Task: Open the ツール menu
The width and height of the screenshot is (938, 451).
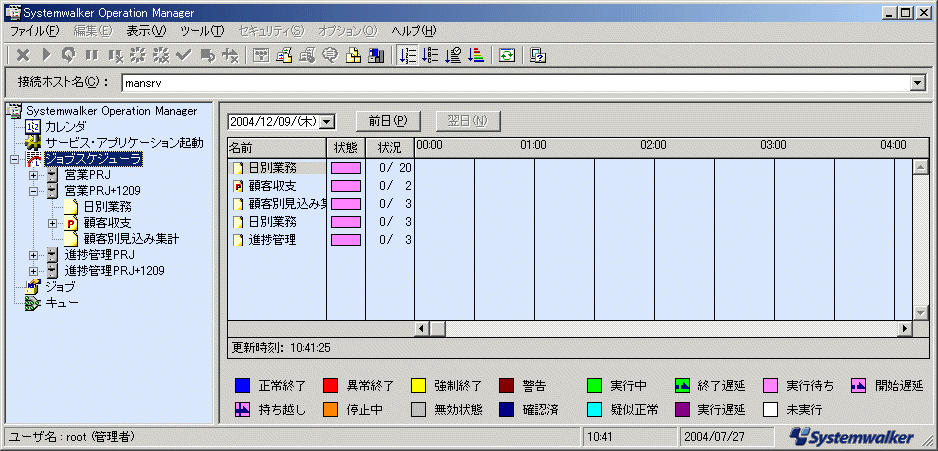Action: point(202,31)
